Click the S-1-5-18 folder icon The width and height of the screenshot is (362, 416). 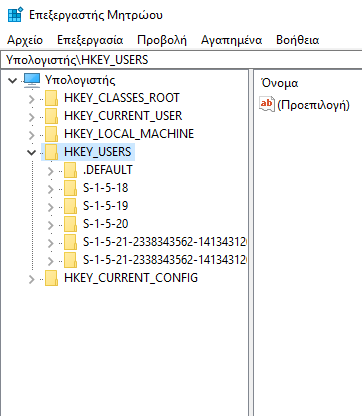point(70,188)
